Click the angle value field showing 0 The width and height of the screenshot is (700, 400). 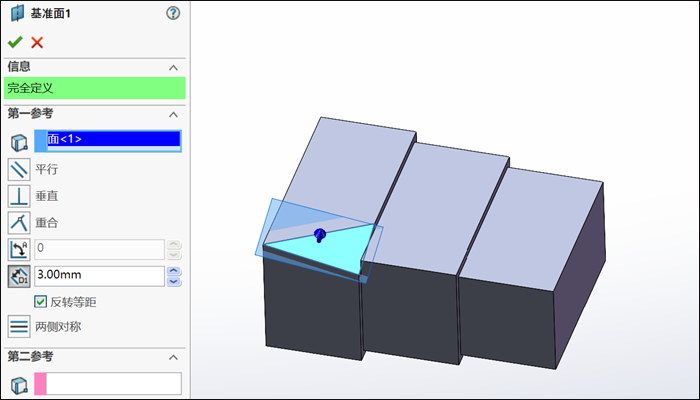coord(100,250)
